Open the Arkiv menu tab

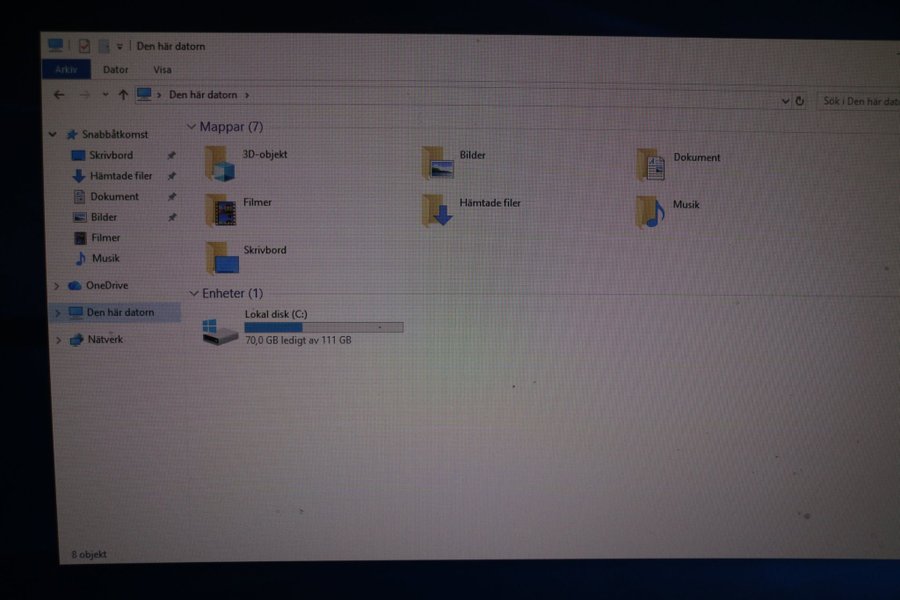coord(66,69)
